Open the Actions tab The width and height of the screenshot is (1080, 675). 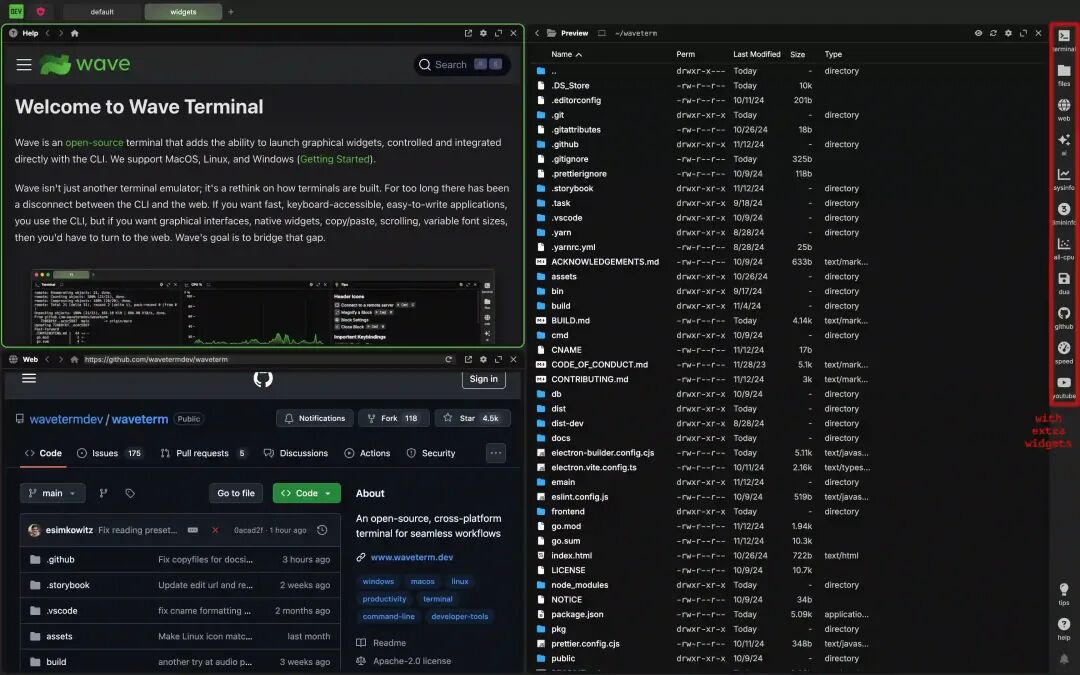point(367,453)
